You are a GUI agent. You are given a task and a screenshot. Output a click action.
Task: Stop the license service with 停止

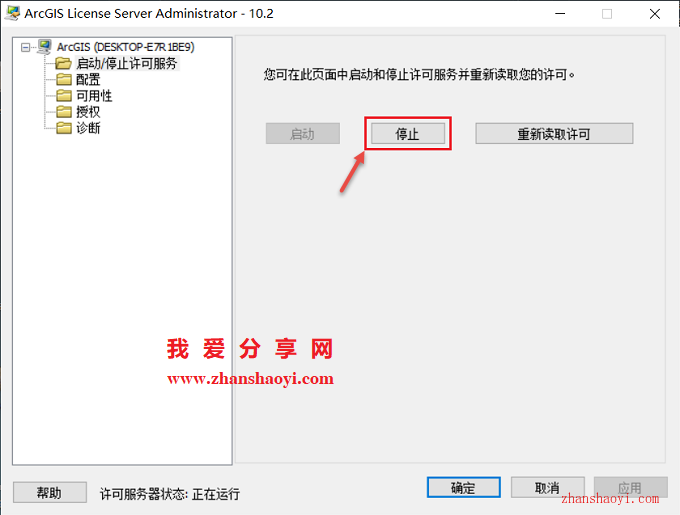coord(408,134)
